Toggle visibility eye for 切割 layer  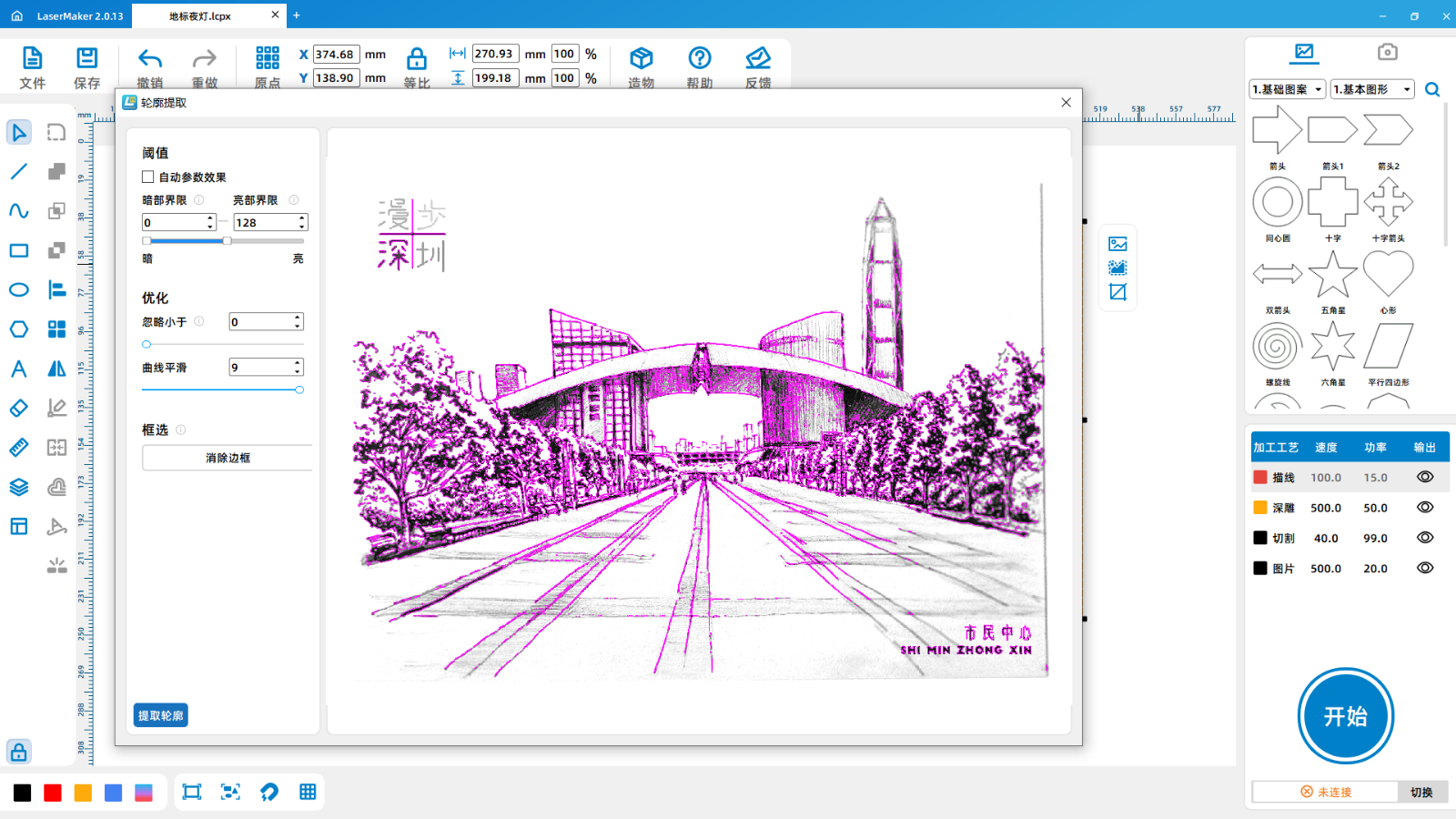tap(1425, 538)
